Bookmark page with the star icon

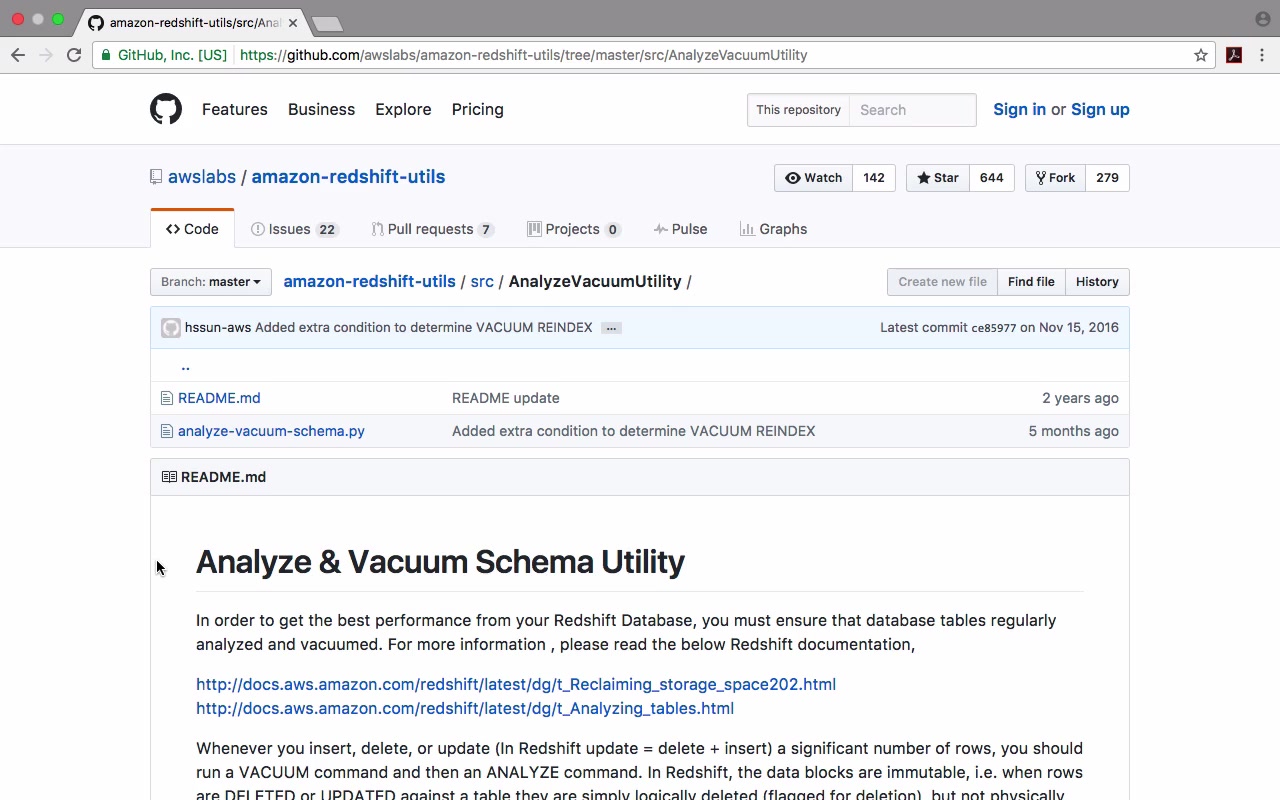(1201, 55)
